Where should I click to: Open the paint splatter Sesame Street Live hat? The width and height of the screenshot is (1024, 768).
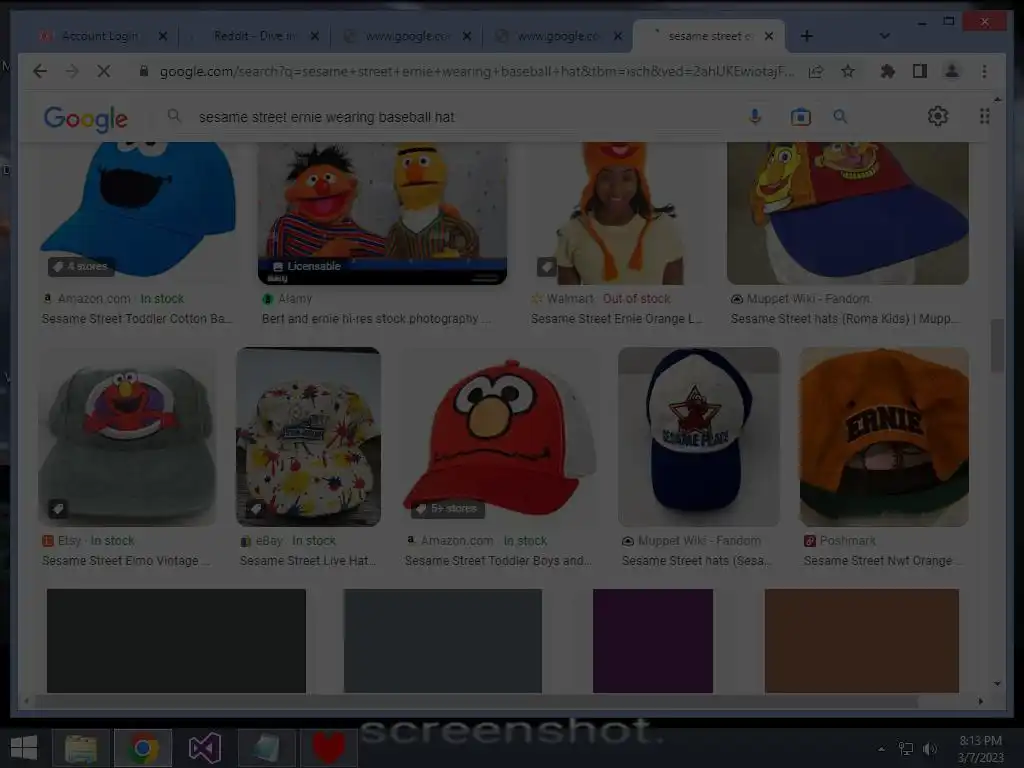(x=308, y=436)
